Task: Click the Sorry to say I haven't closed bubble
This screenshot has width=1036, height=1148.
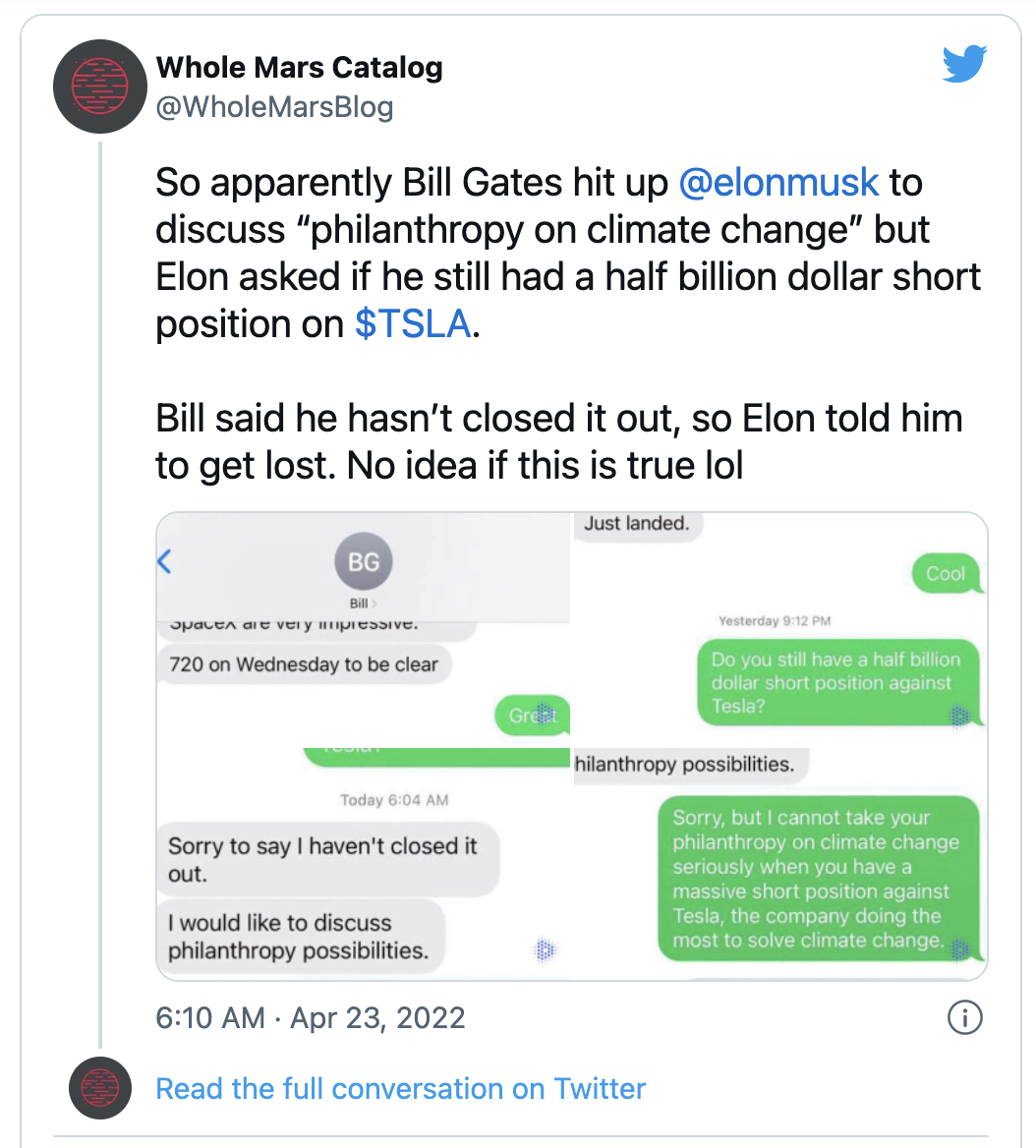Action: (324, 859)
